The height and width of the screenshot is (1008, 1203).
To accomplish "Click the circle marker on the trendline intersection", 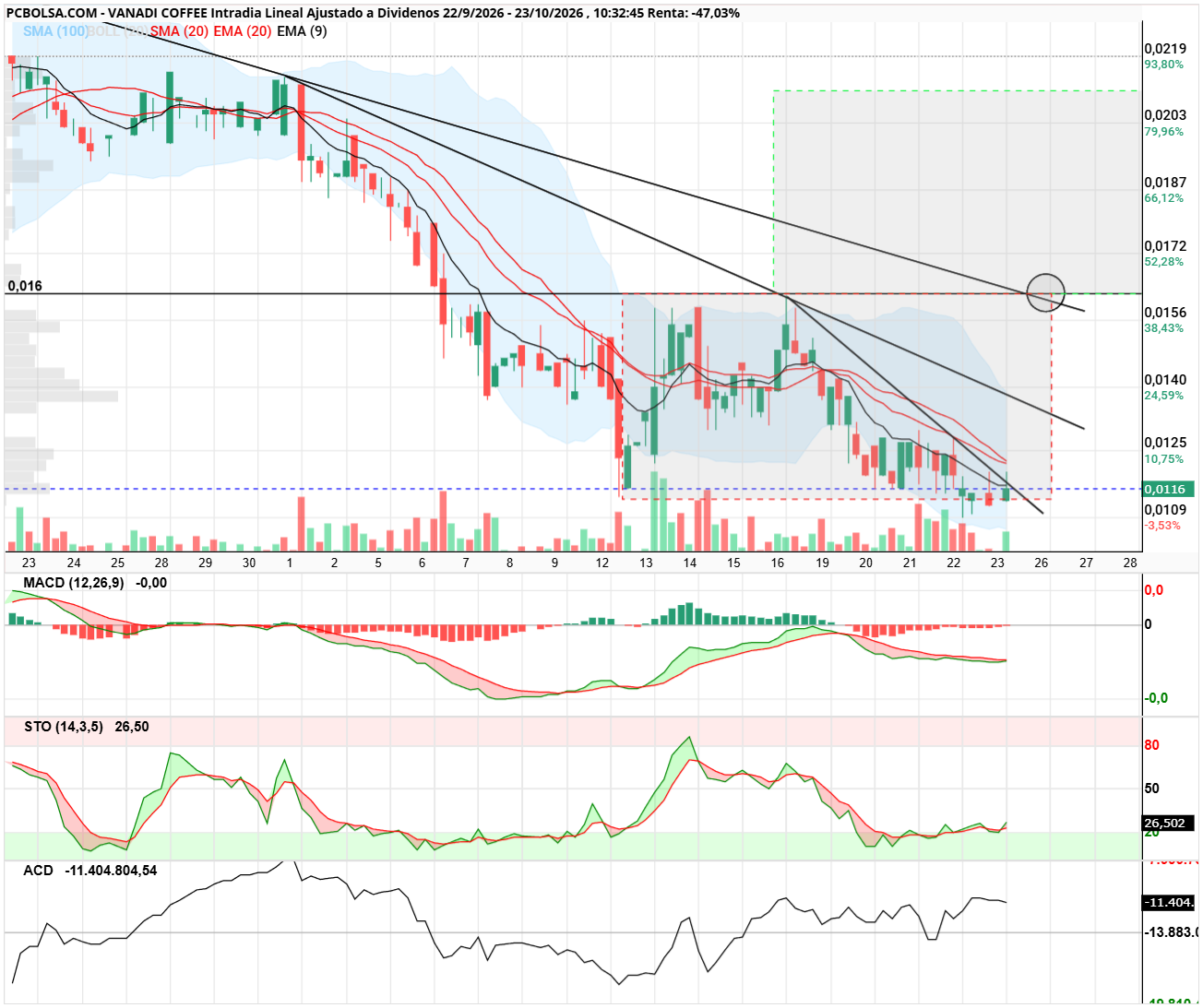I will click(1046, 293).
